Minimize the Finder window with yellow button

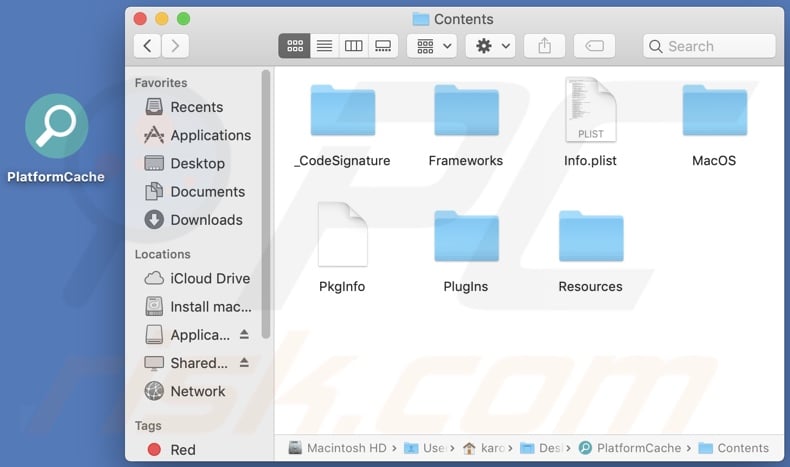pyautogui.click(x=162, y=19)
